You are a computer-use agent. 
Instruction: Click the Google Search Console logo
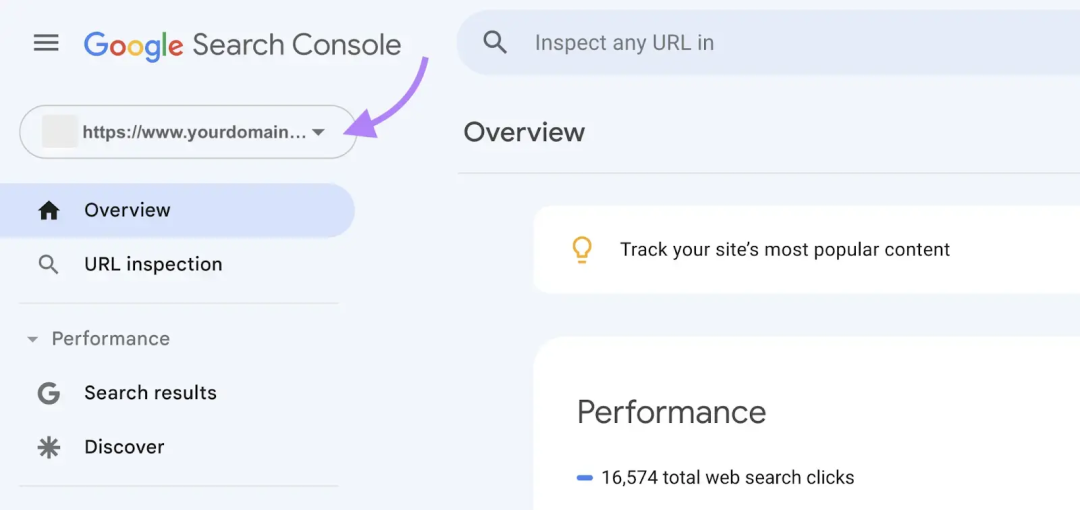coord(242,45)
